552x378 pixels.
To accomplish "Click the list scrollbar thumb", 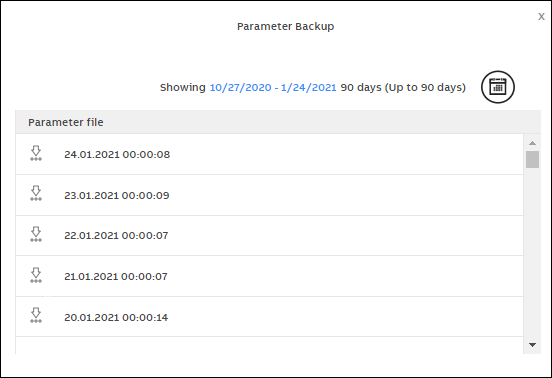I will (532, 159).
